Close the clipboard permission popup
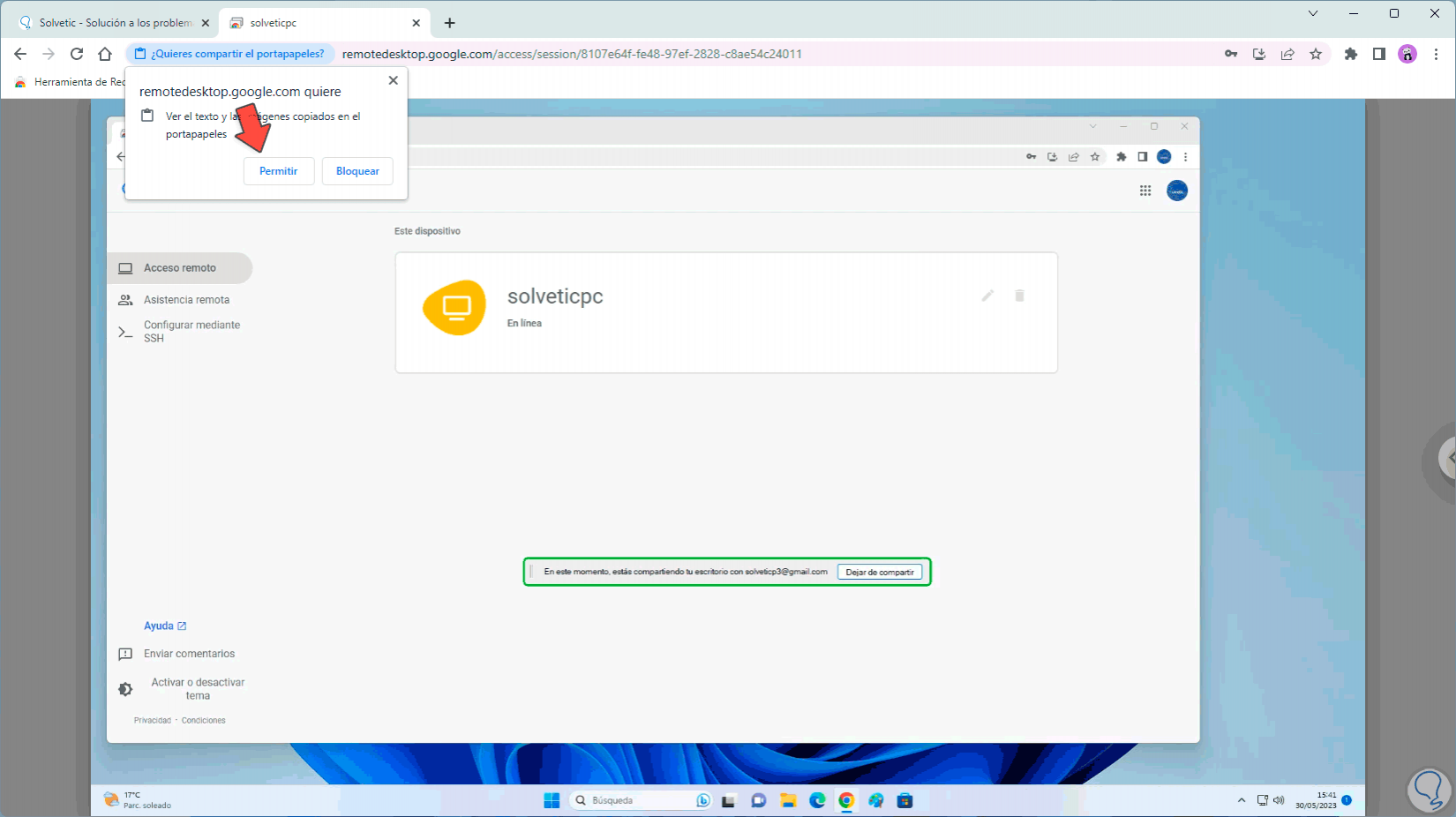The height and width of the screenshot is (817, 1456). coord(394,80)
